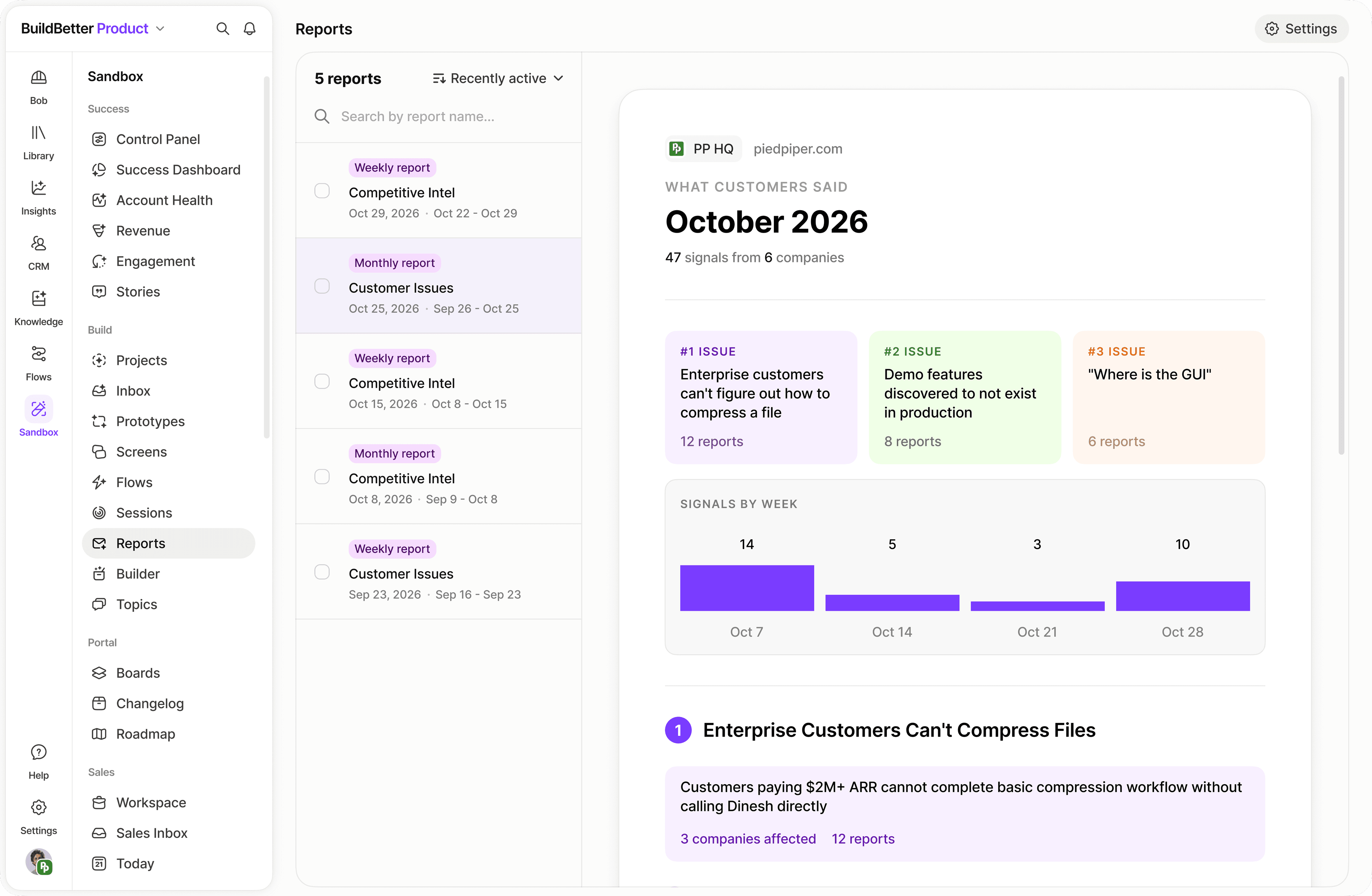Open Success Dashboard menu item
Viewport: 1372px width, 896px height.
pyautogui.click(x=168, y=169)
